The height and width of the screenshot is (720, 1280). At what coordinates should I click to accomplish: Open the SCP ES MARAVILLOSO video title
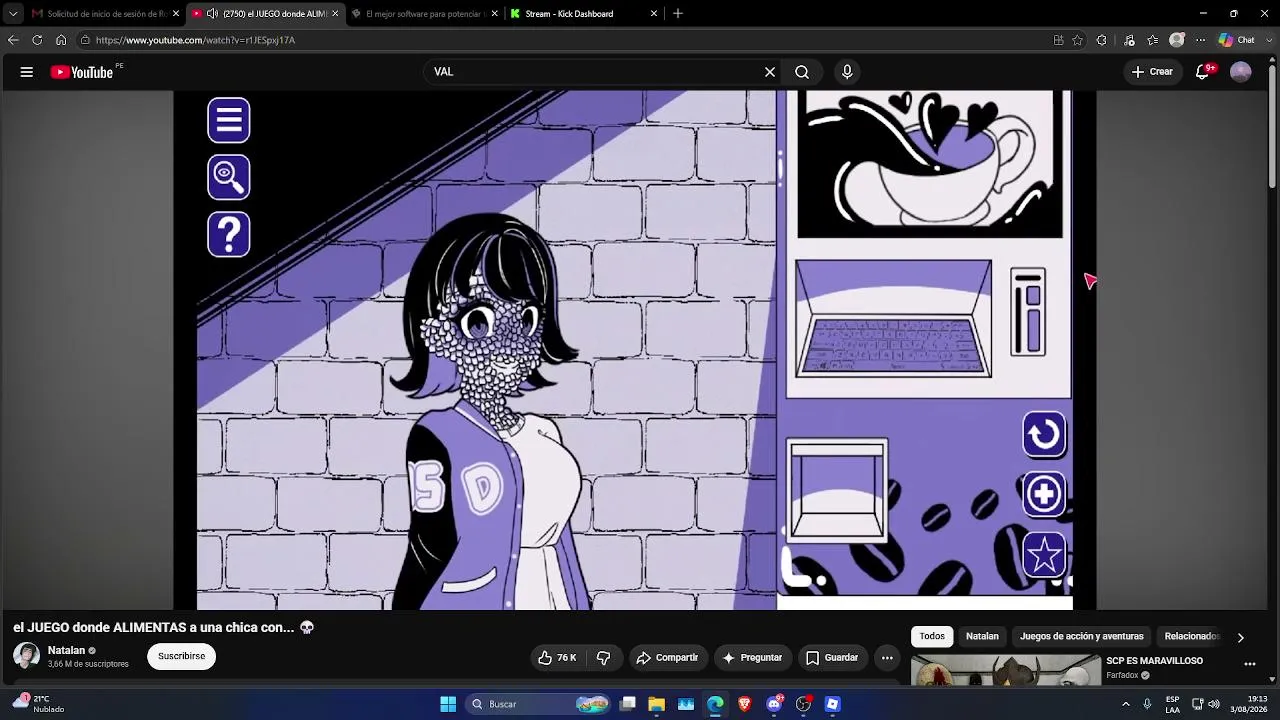(1154, 661)
